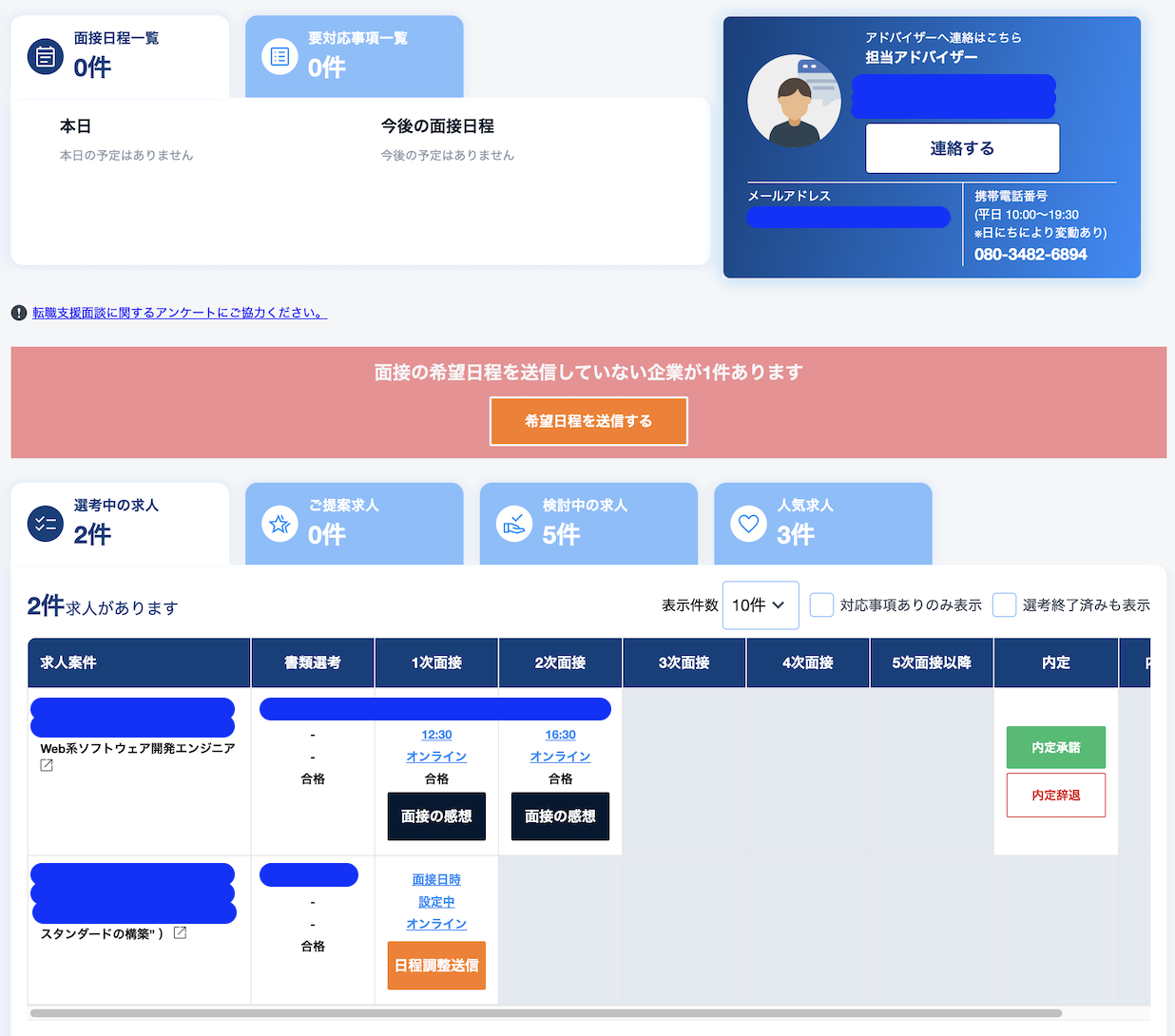
Task: Click the 4次面接 column header
Action: (808, 662)
